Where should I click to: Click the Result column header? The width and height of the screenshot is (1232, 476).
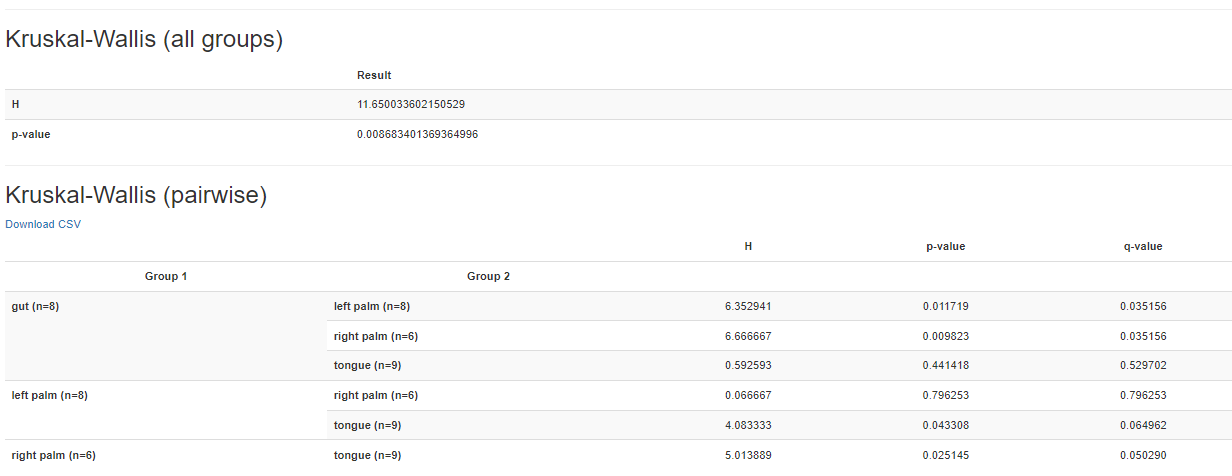[x=374, y=75]
